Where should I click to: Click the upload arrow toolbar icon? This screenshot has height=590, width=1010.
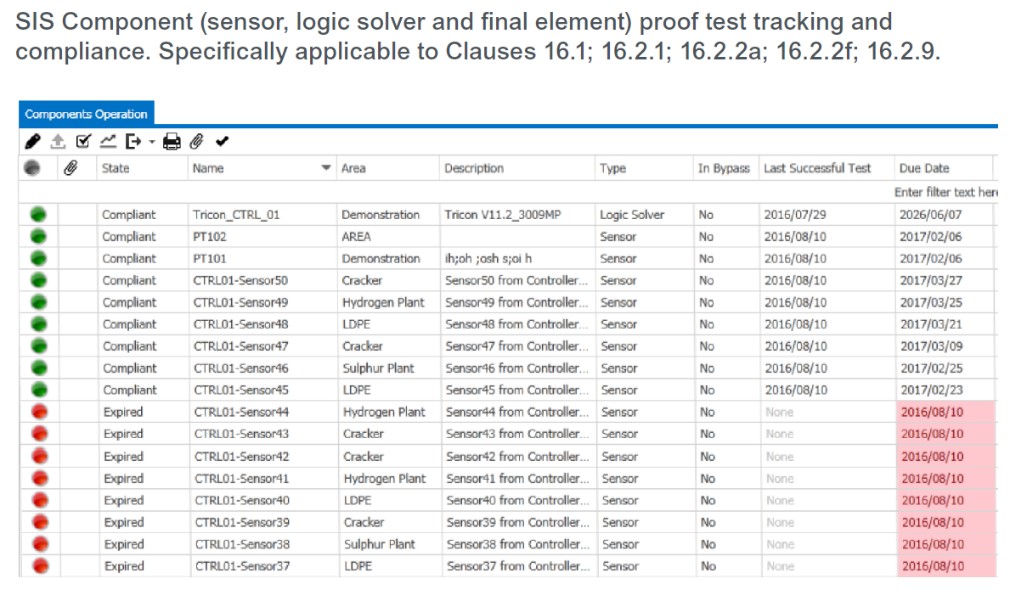click(58, 142)
